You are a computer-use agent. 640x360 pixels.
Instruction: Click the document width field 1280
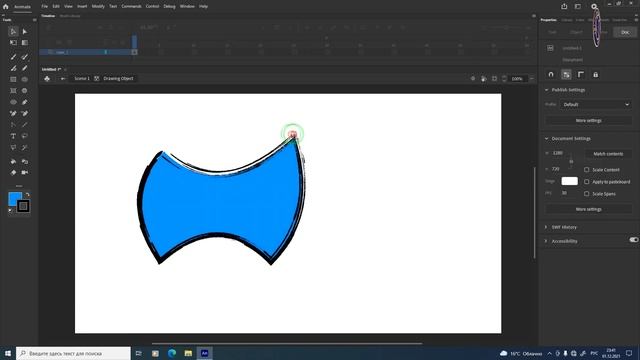tap(558, 153)
